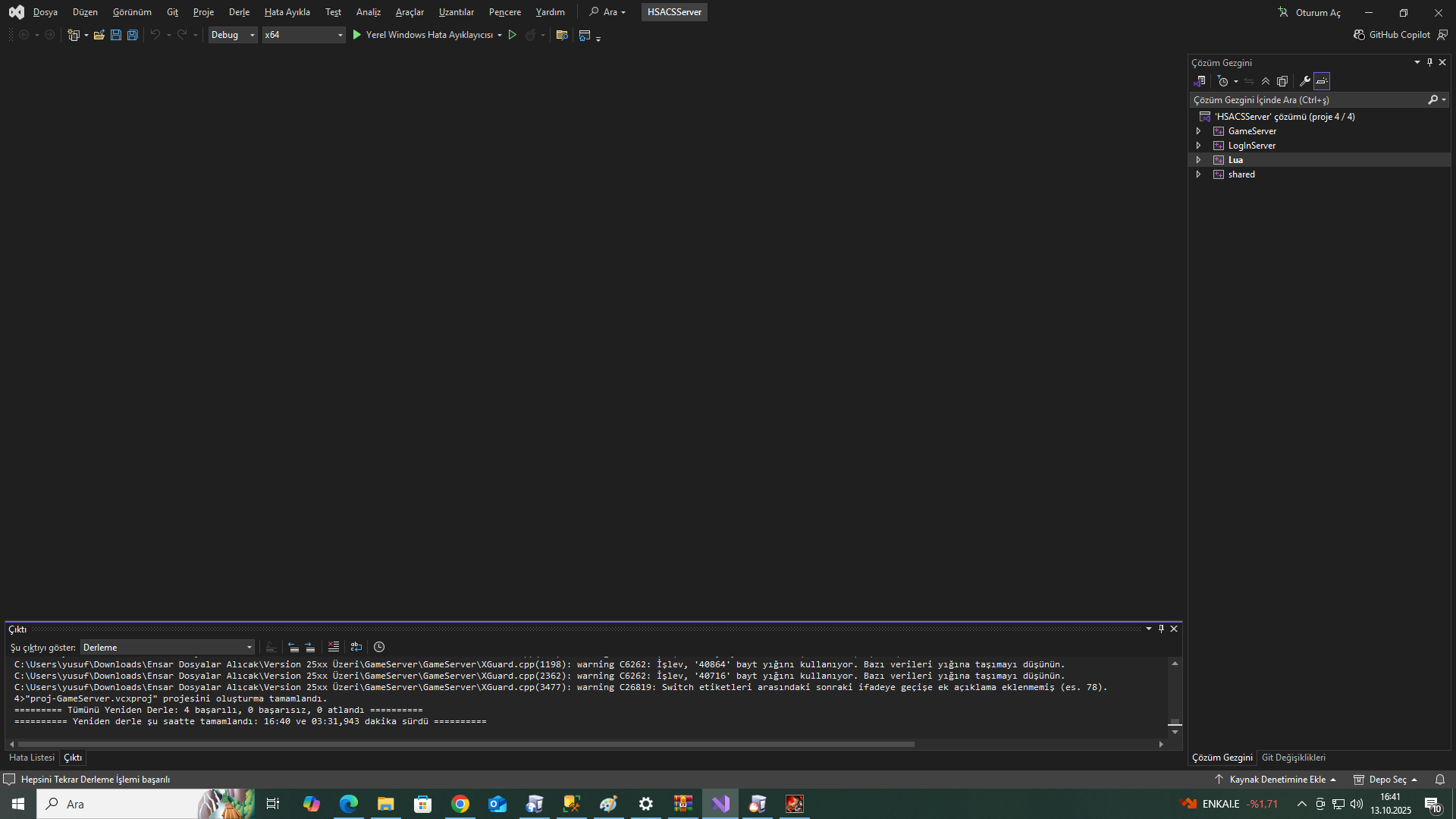
Task: Open Google Chrome from the taskbar
Action: tap(460, 804)
